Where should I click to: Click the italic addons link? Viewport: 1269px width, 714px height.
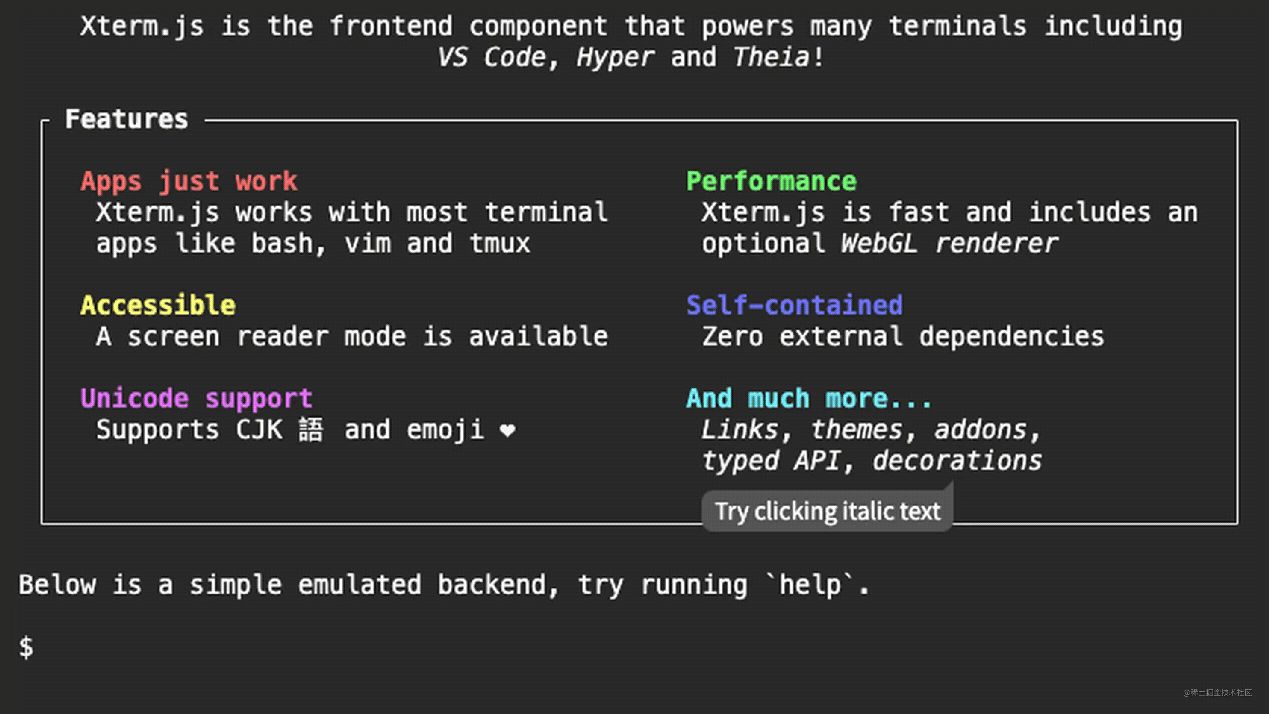980,430
